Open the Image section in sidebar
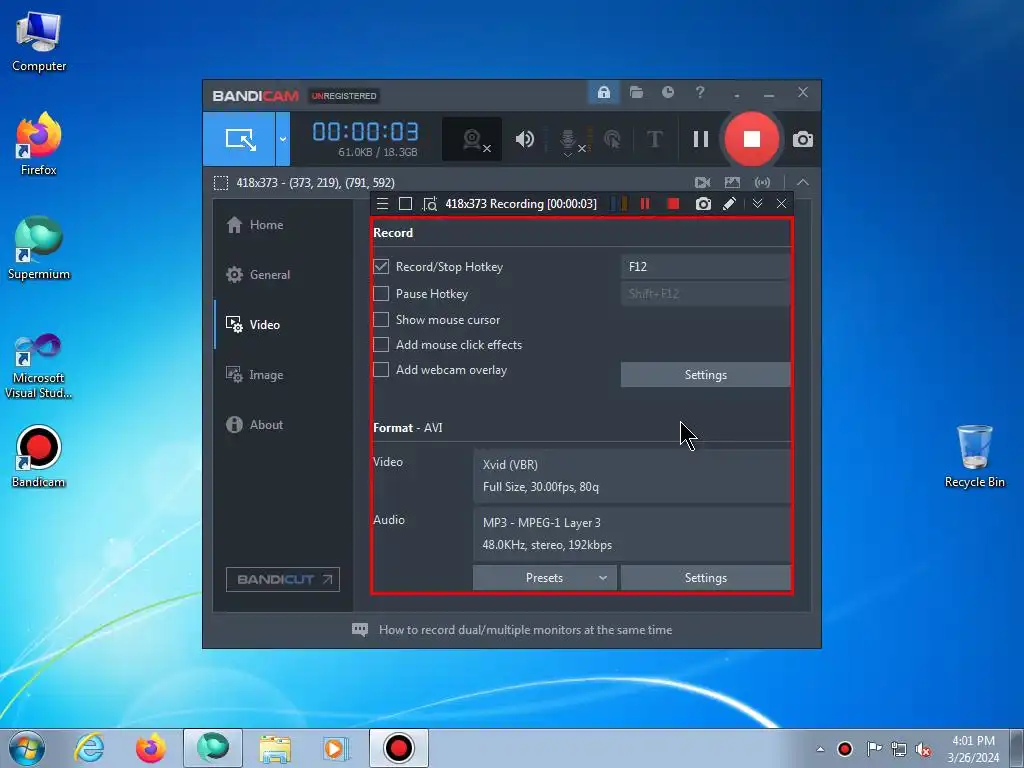 (x=283, y=375)
